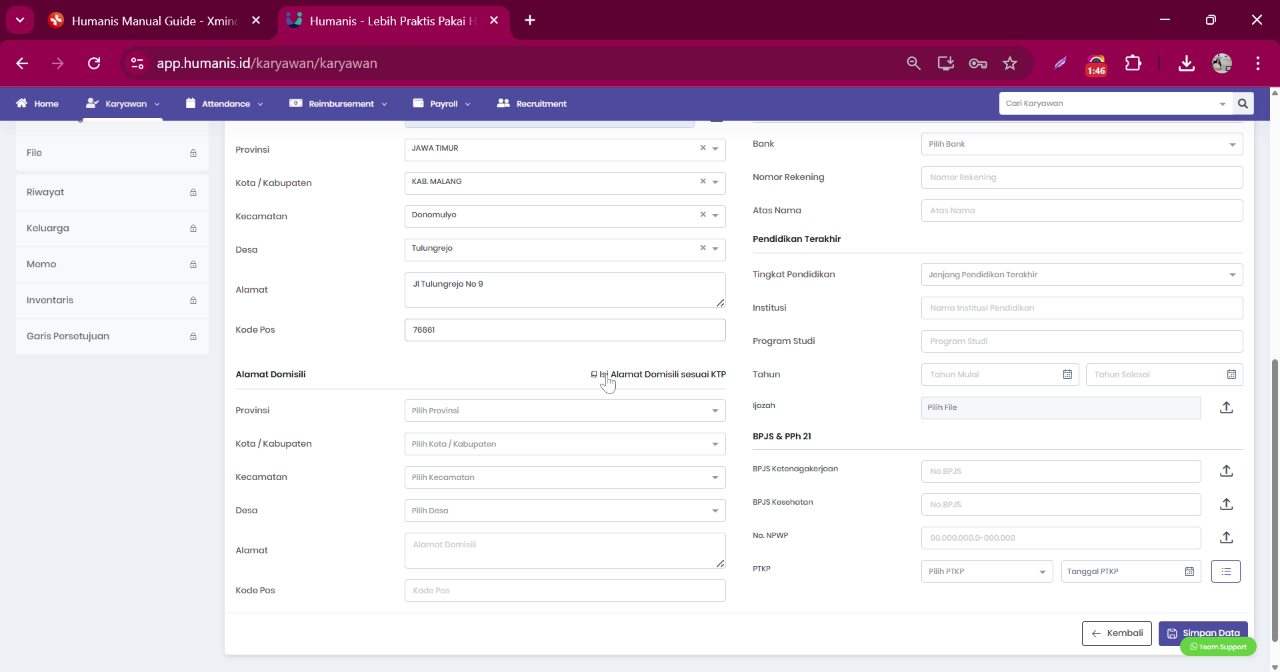Click the Nomor Rekening input field

[1082, 177]
